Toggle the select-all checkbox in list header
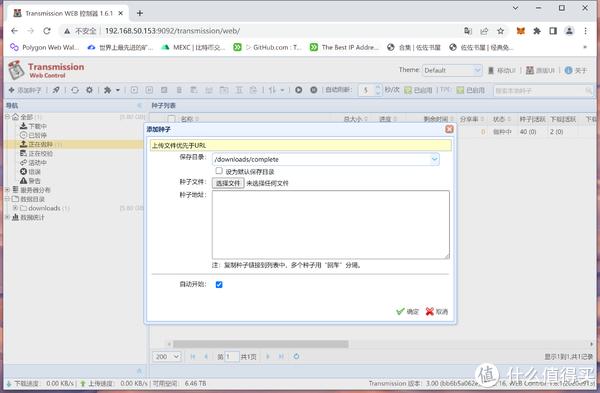This screenshot has height=393, width=600. pyautogui.click(x=172, y=119)
